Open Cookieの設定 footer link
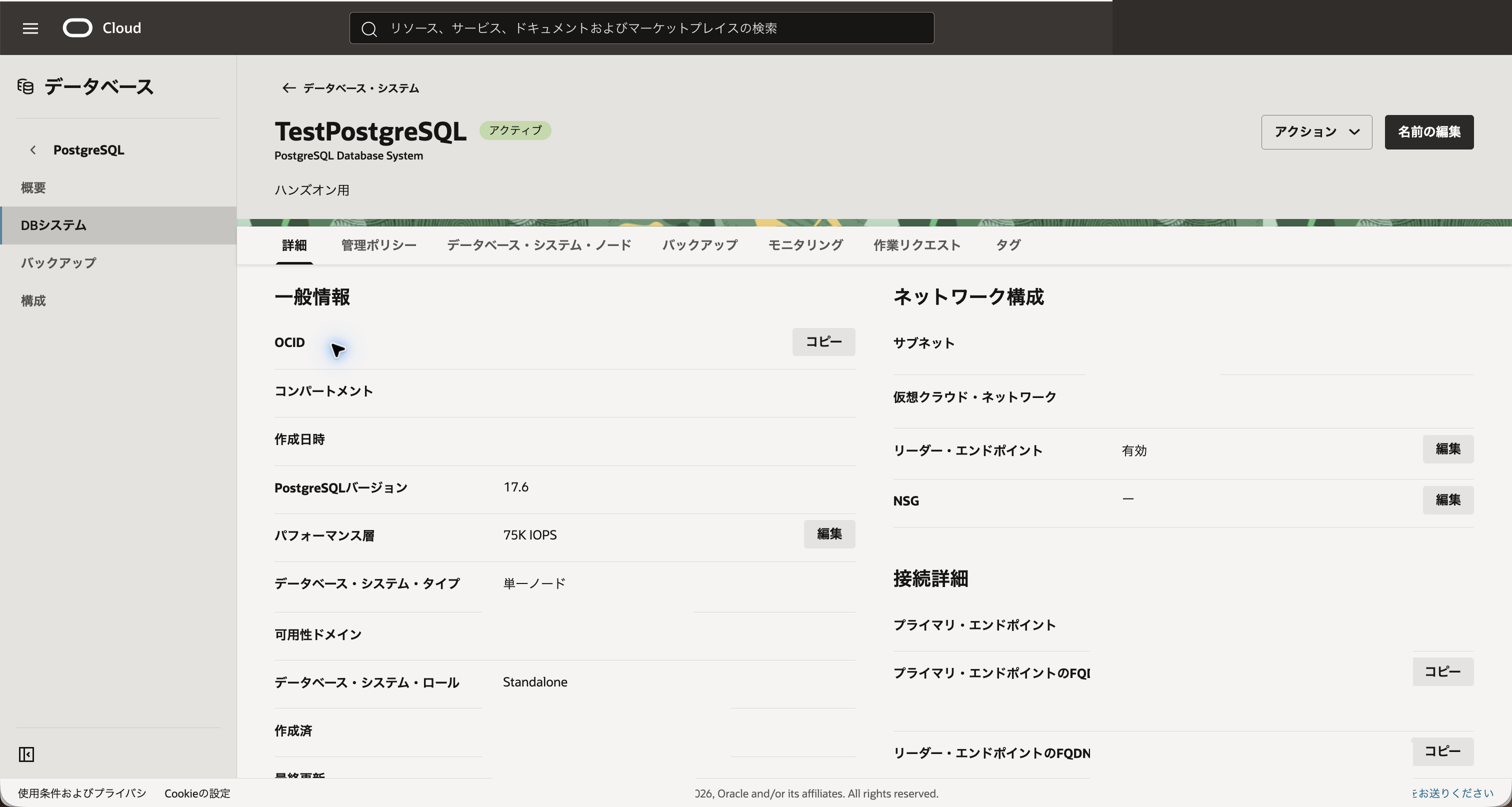The height and width of the screenshot is (807, 1512). 197,793
